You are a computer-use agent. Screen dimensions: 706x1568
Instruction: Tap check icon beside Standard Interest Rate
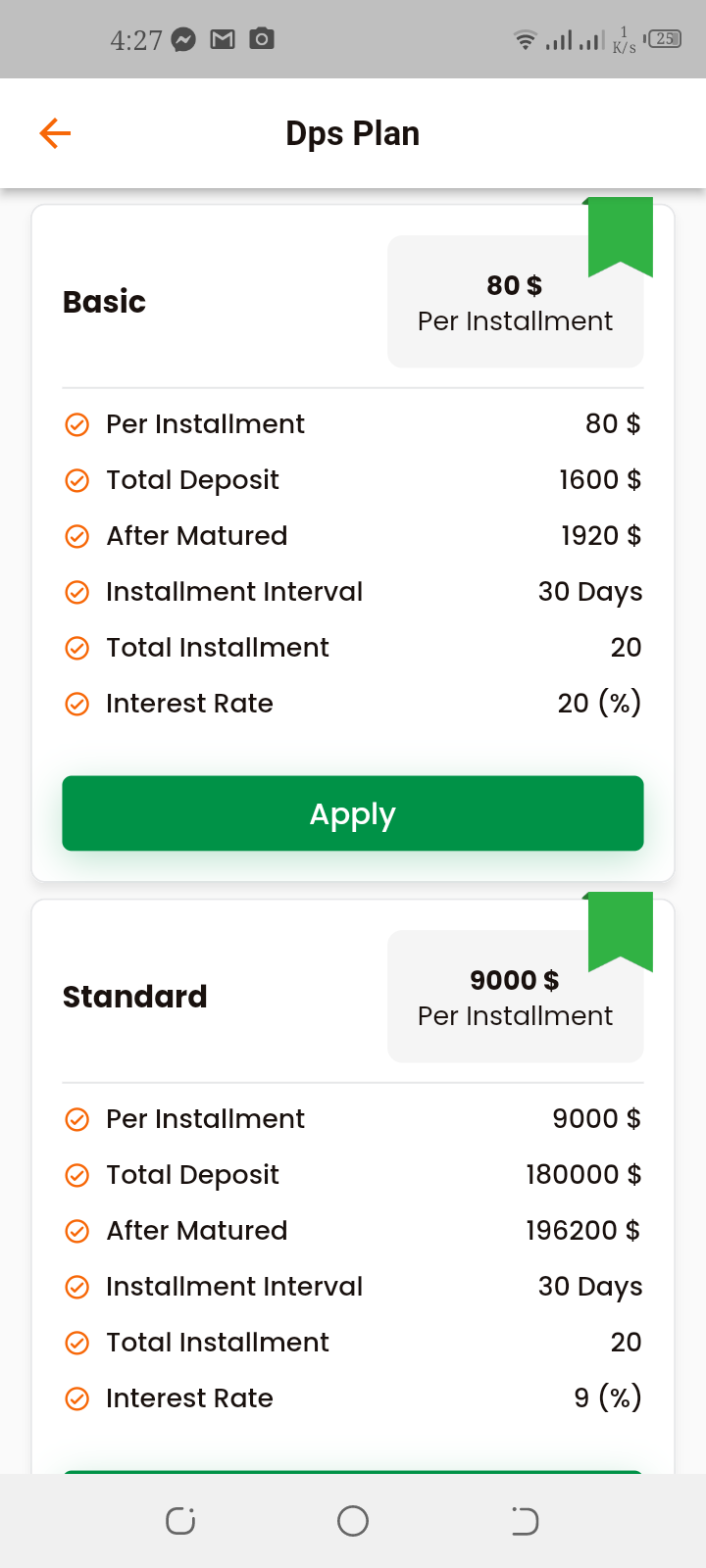(x=76, y=1398)
